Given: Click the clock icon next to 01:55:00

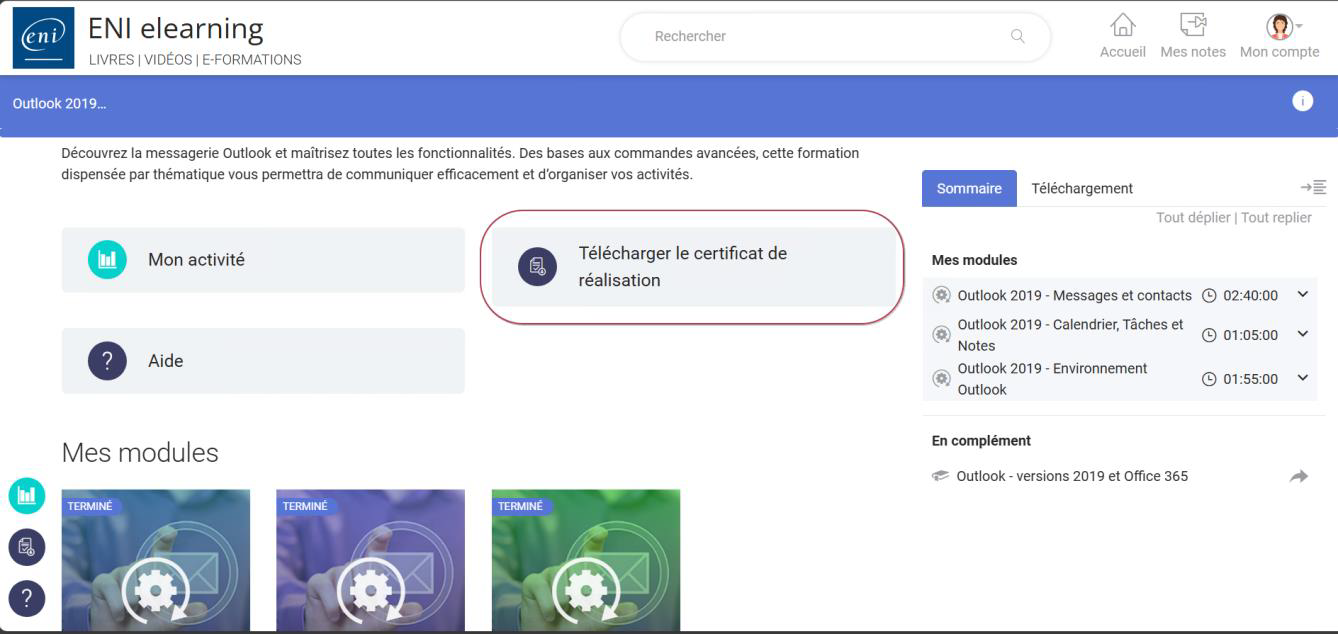Looking at the screenshot, I should click(x=1209, y=380).
